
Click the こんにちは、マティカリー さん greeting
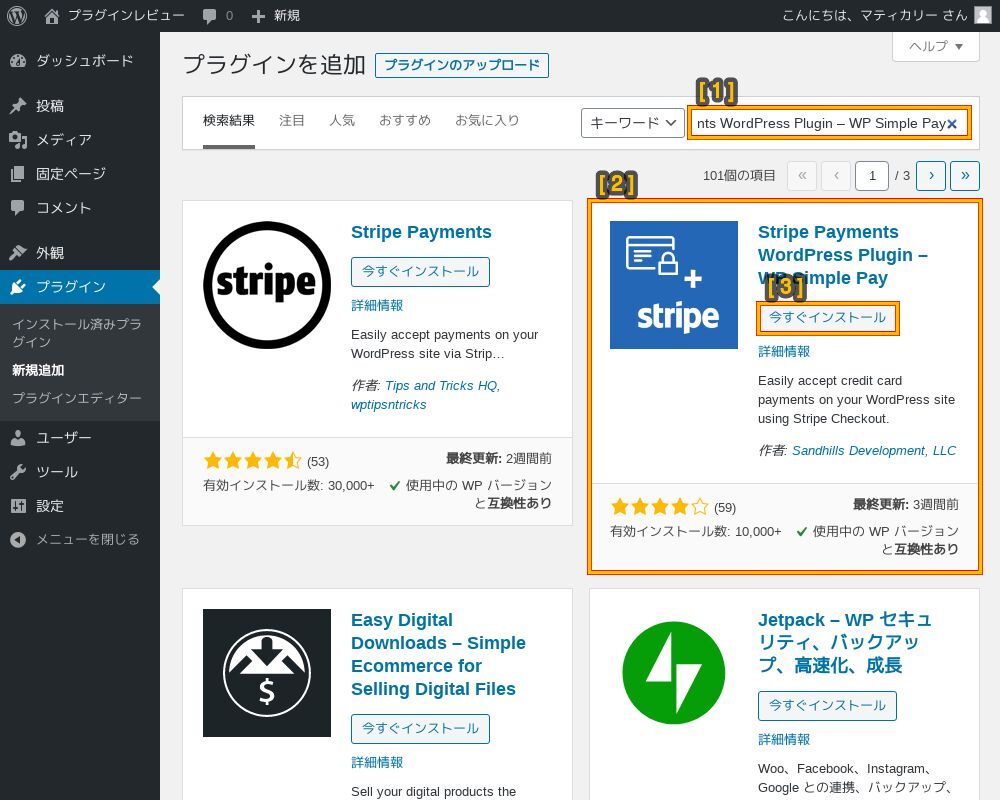[x=875, y=15]
